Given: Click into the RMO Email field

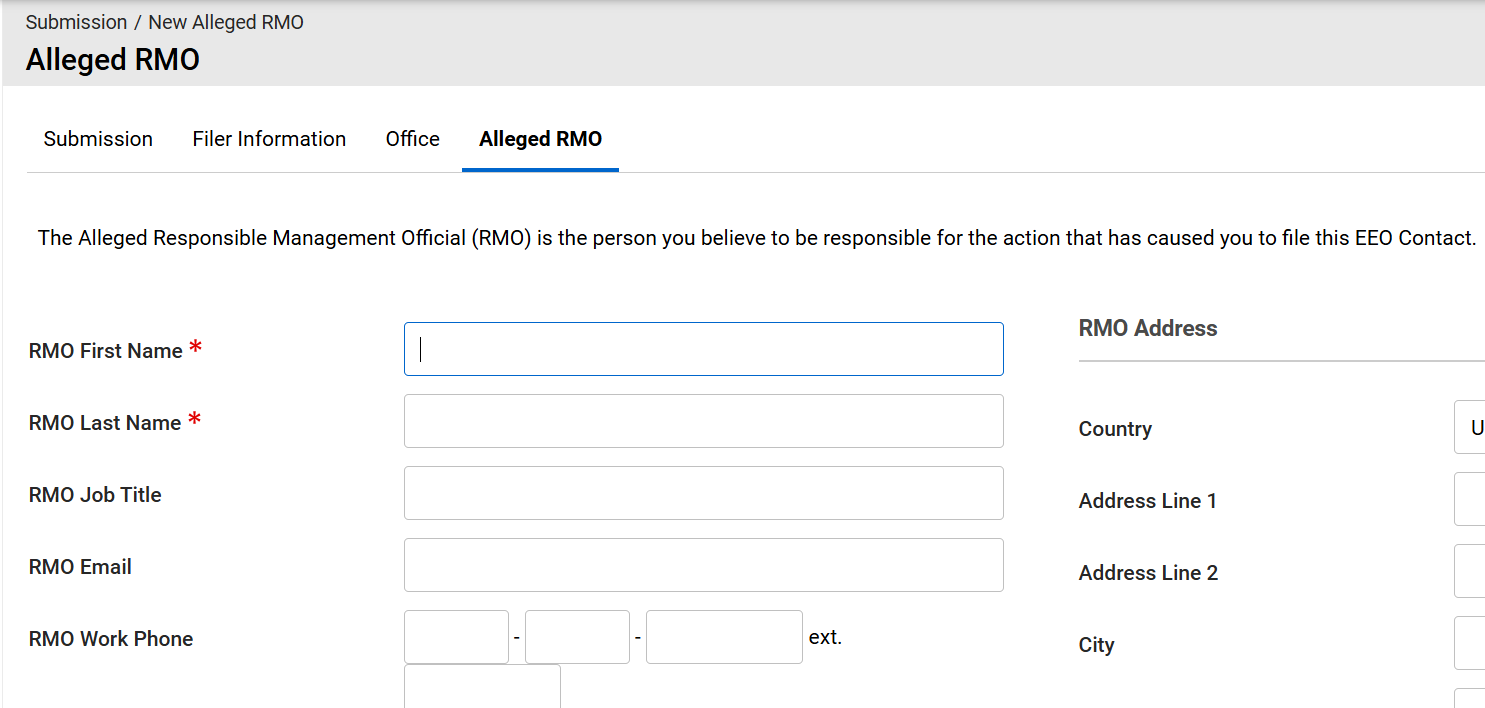Looking at the screenshot, I should pos(703,565).
